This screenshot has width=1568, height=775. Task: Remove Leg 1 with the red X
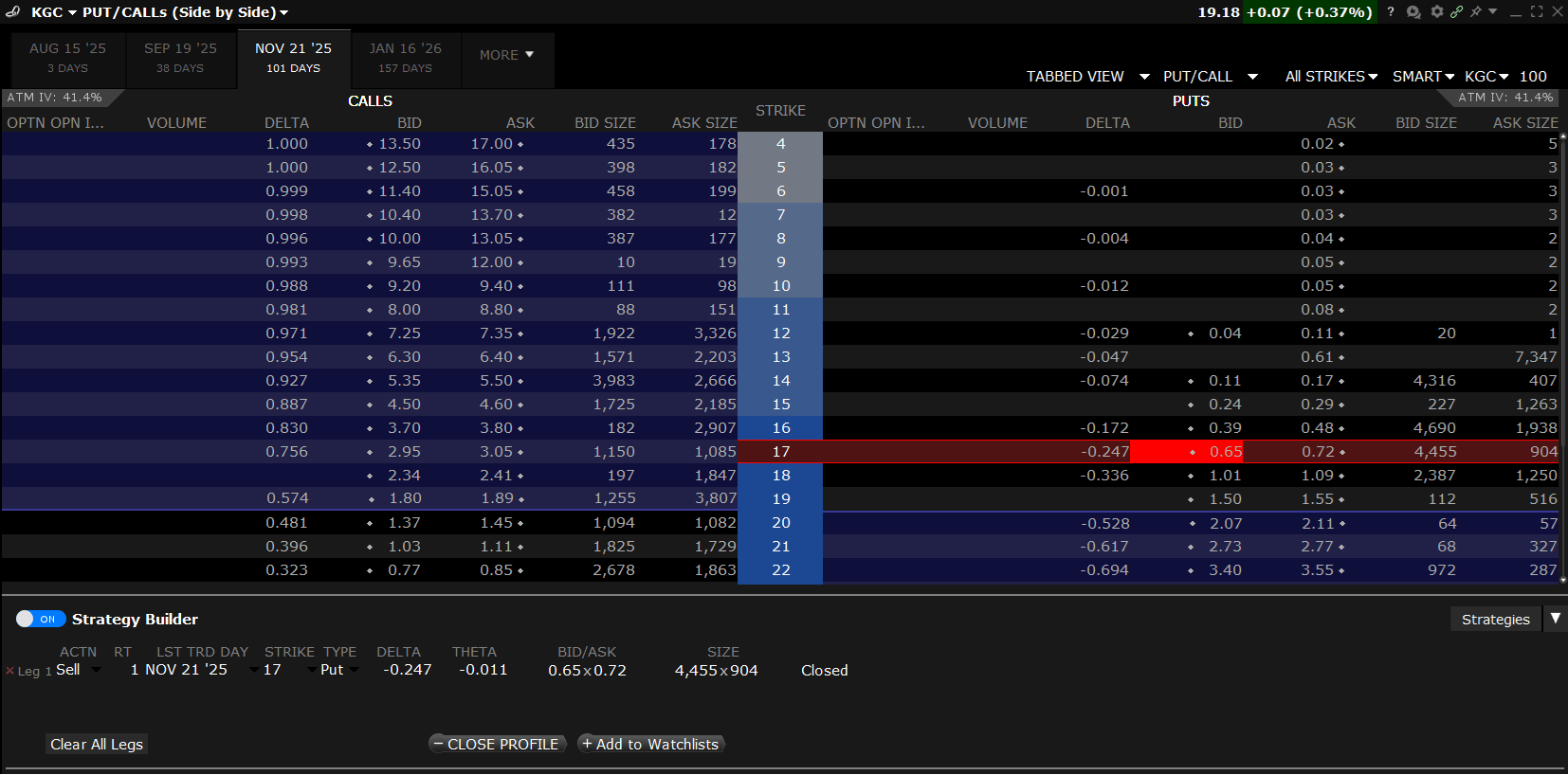[9, 671]
